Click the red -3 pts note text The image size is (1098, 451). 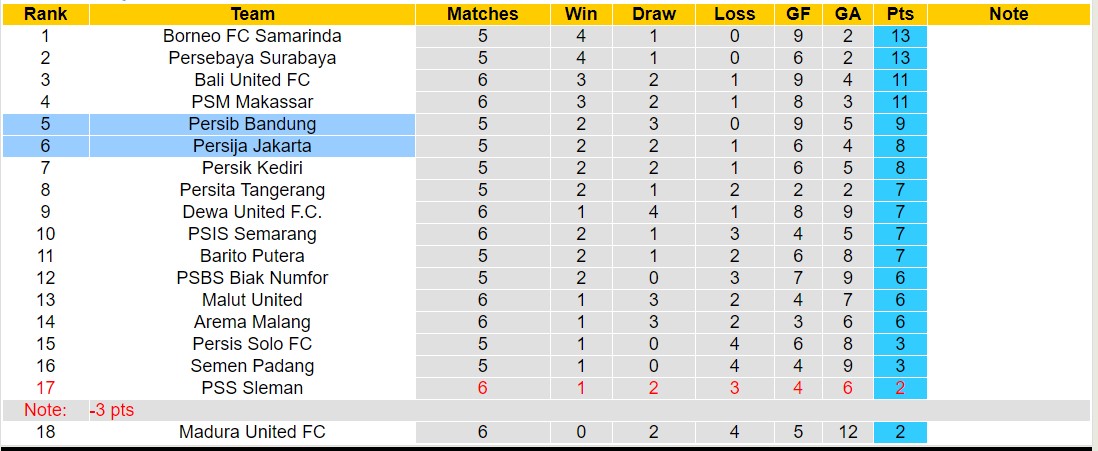[x=111, y=410]
